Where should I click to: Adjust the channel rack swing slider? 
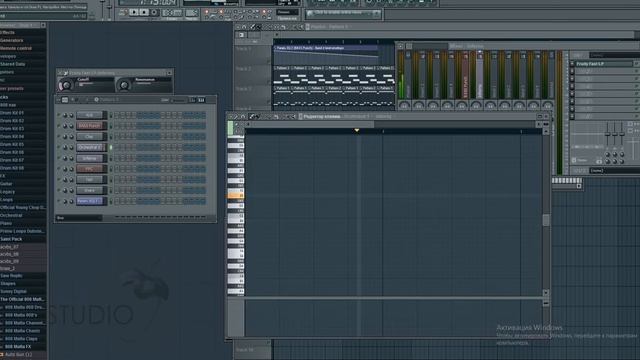[x=178, y=100]
